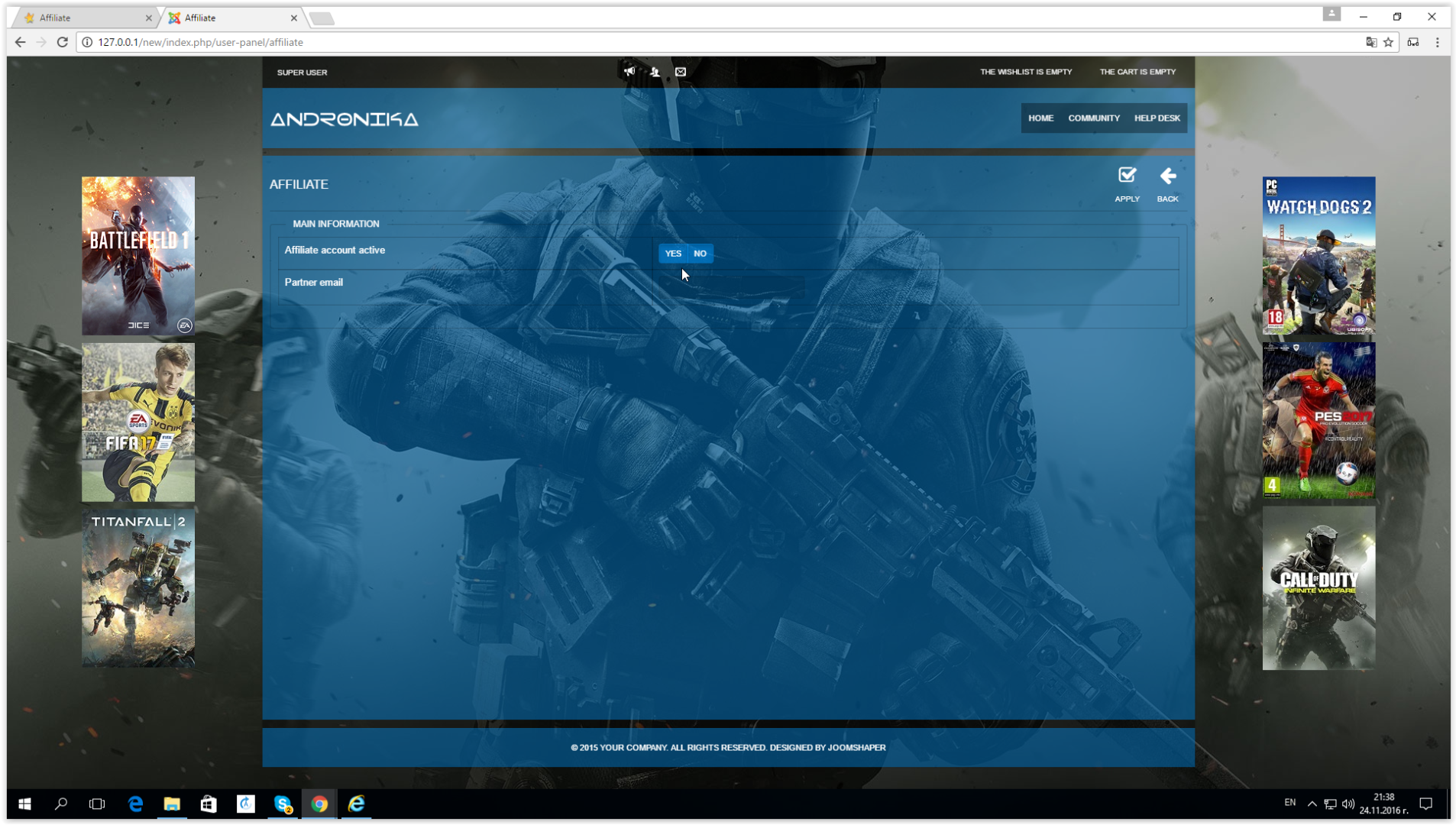Image resolution: width=1456 pixels, height=825 pixels.
Task: Reload the page with refresh icon
Action: (x=63, y=42)
